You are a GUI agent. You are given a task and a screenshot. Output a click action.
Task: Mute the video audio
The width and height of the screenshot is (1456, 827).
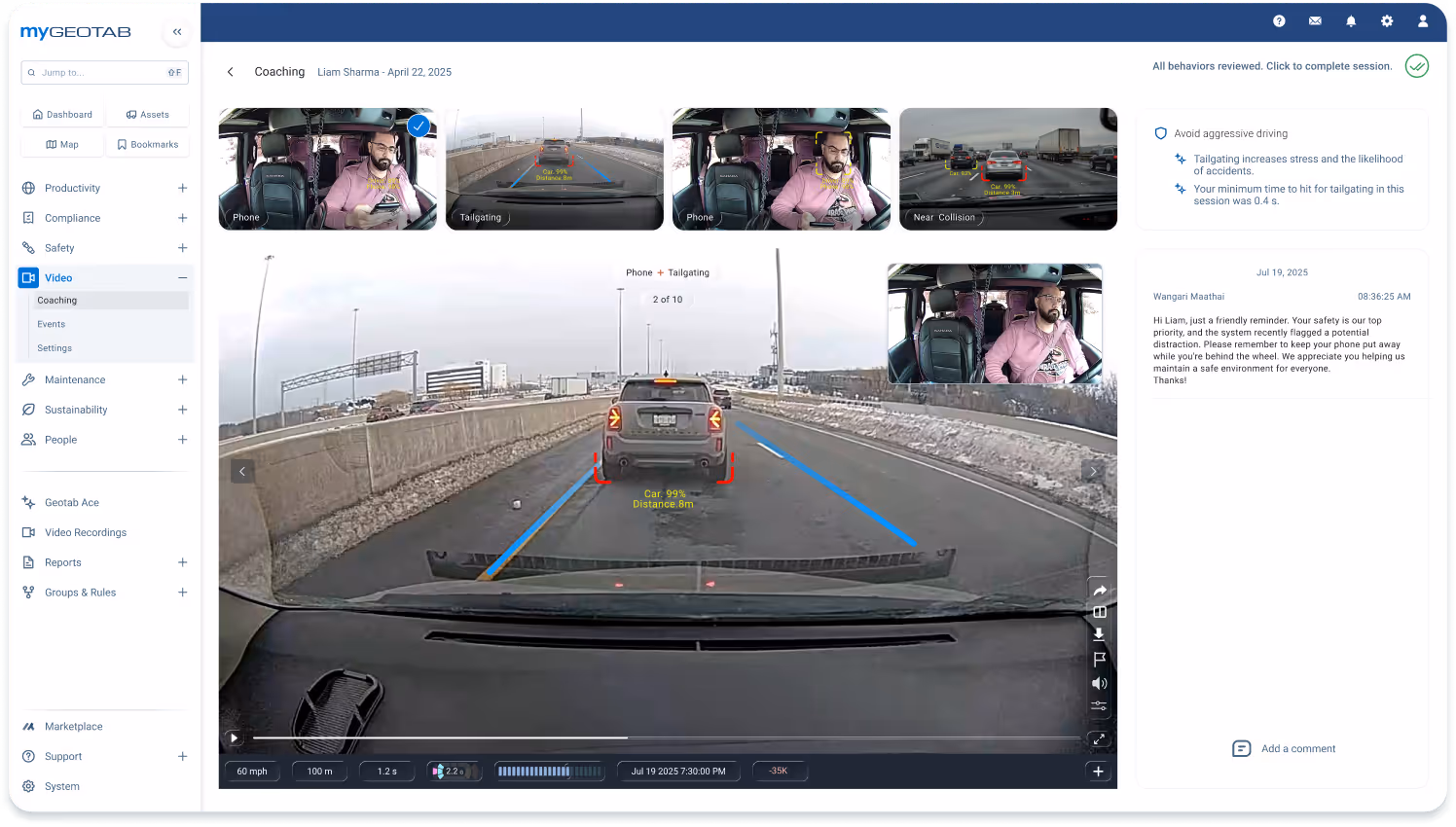click(x=1099, y=683)
